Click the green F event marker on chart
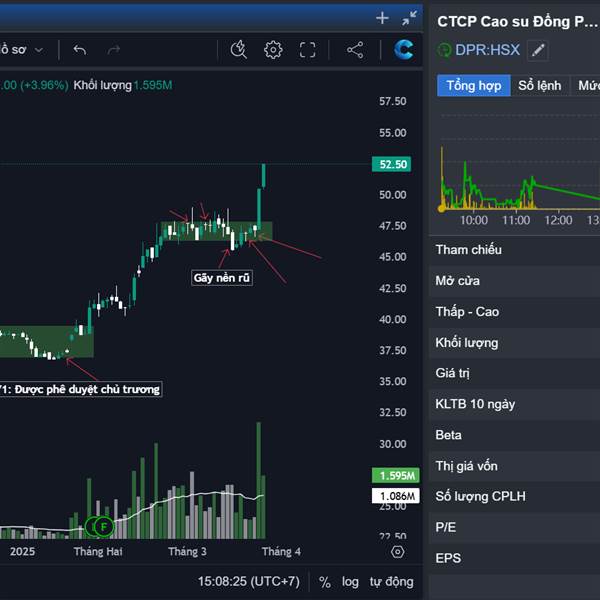 click(103, 527)
